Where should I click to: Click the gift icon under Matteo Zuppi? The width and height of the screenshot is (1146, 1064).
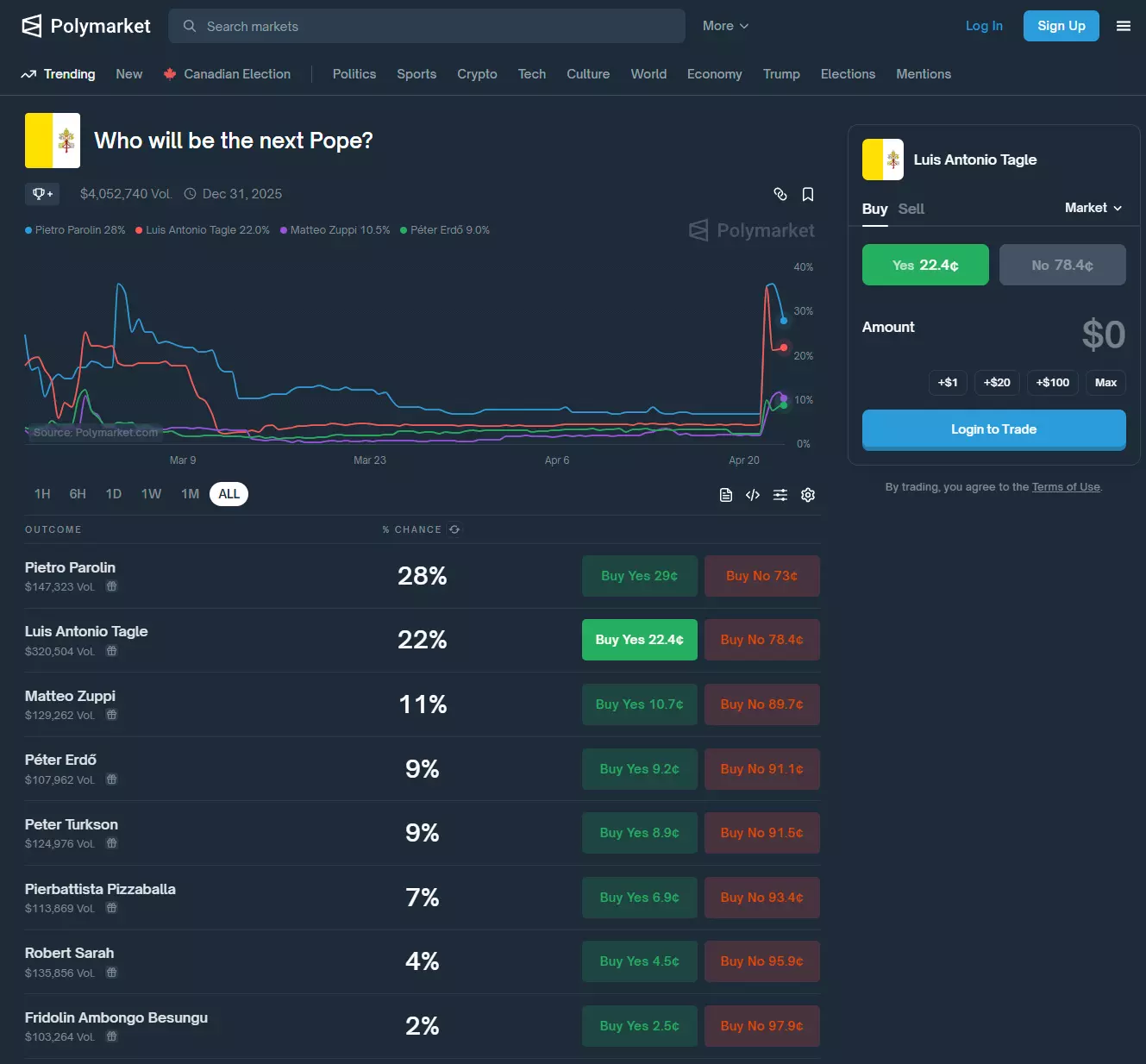[x=111, y=715]
